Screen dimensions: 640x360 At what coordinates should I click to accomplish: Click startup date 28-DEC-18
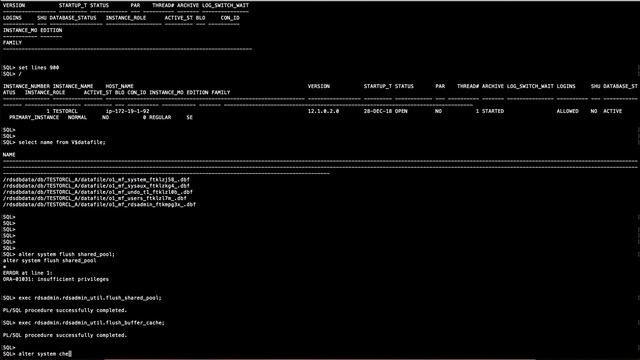pyautogui.click(x=378, y=111)
